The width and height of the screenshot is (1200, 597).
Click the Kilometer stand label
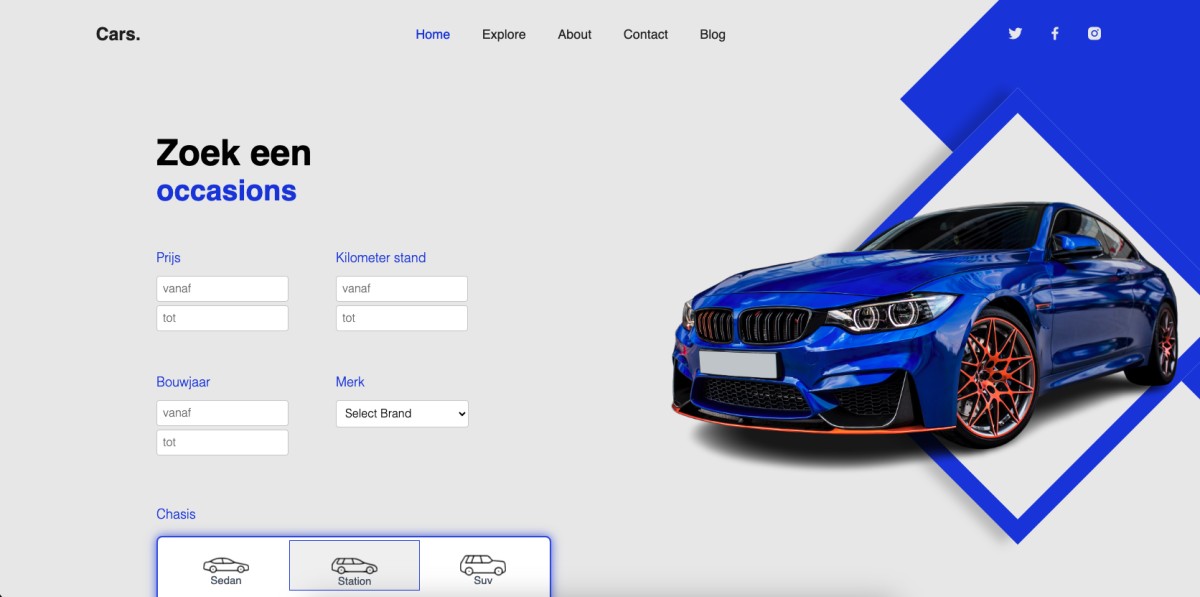tap(381, 258)
